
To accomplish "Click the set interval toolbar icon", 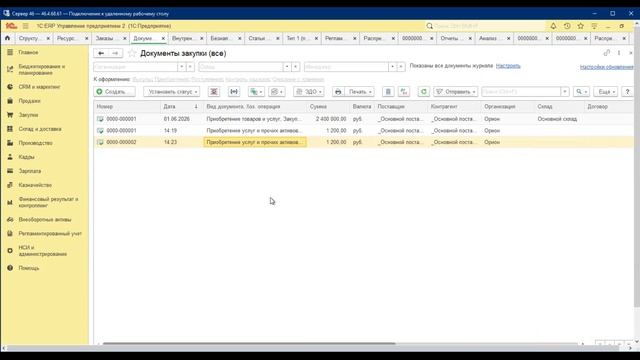I will coord(234,92).
